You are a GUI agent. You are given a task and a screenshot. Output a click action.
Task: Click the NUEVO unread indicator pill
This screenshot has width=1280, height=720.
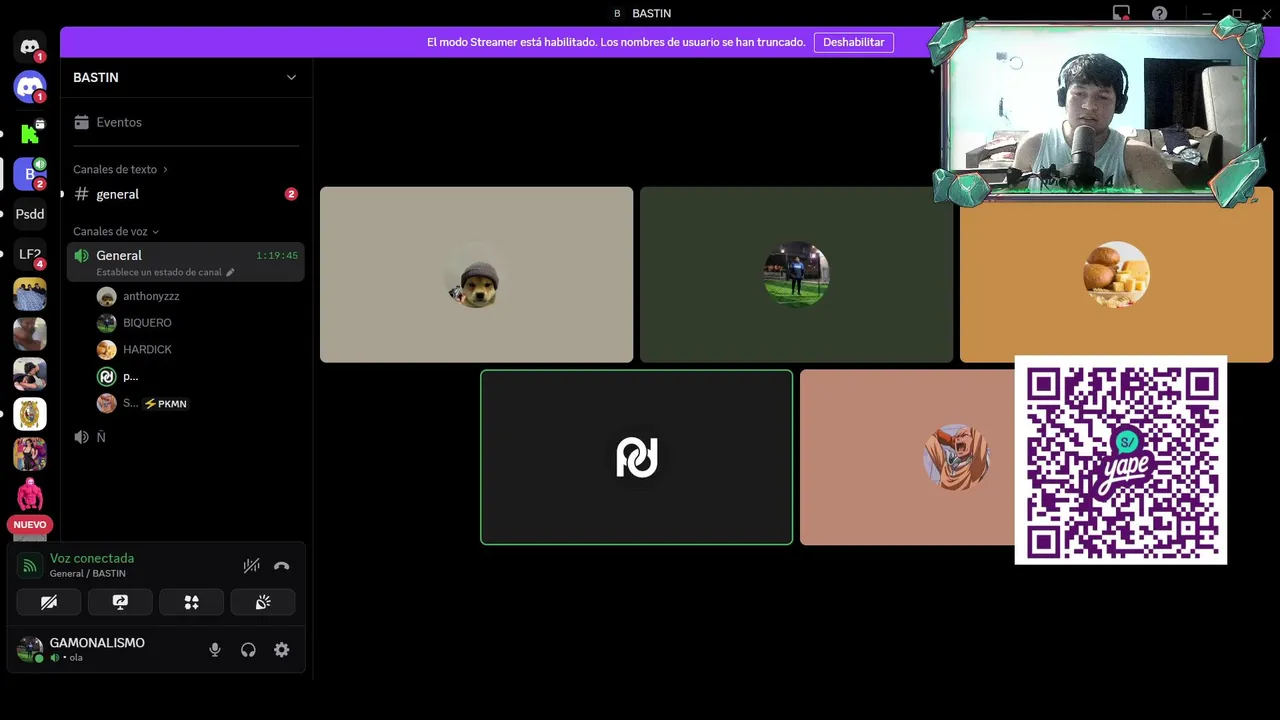[30, 524]
